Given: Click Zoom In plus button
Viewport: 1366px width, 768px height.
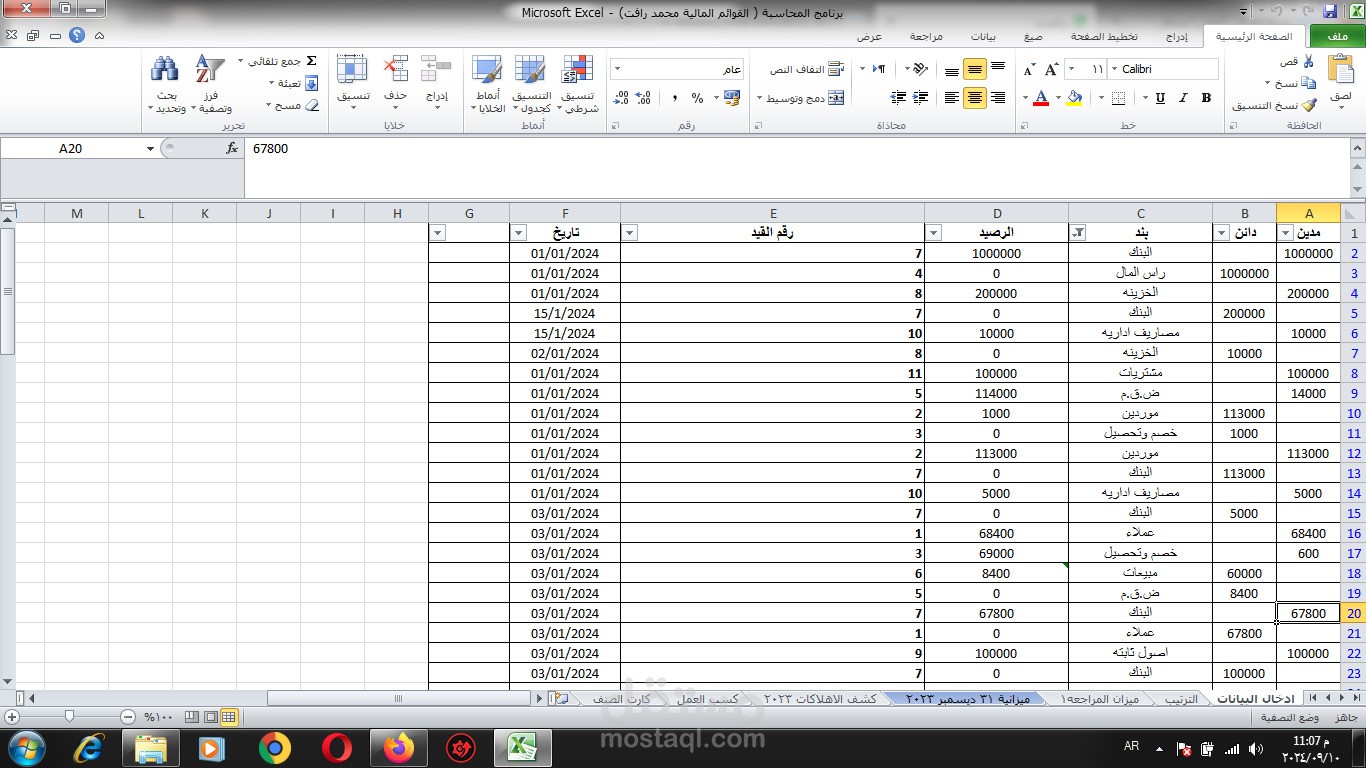Looking at the screenshot, I should click(12, 717).
